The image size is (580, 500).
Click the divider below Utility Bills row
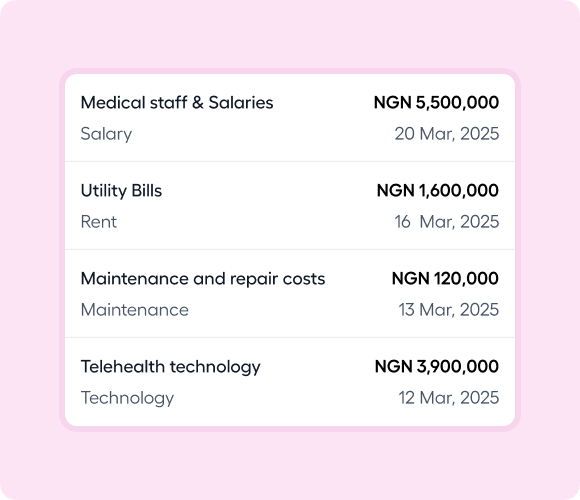[290, 250]
